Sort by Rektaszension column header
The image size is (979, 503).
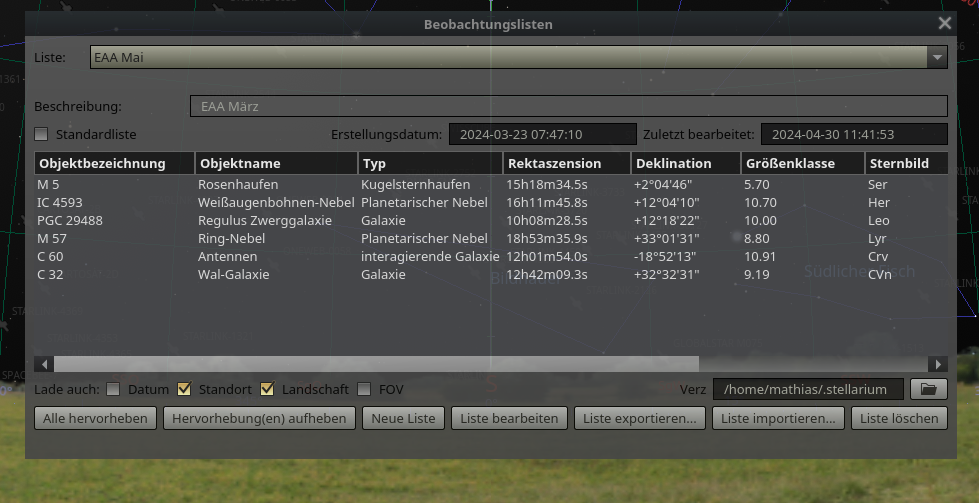[x=567, y=164]
